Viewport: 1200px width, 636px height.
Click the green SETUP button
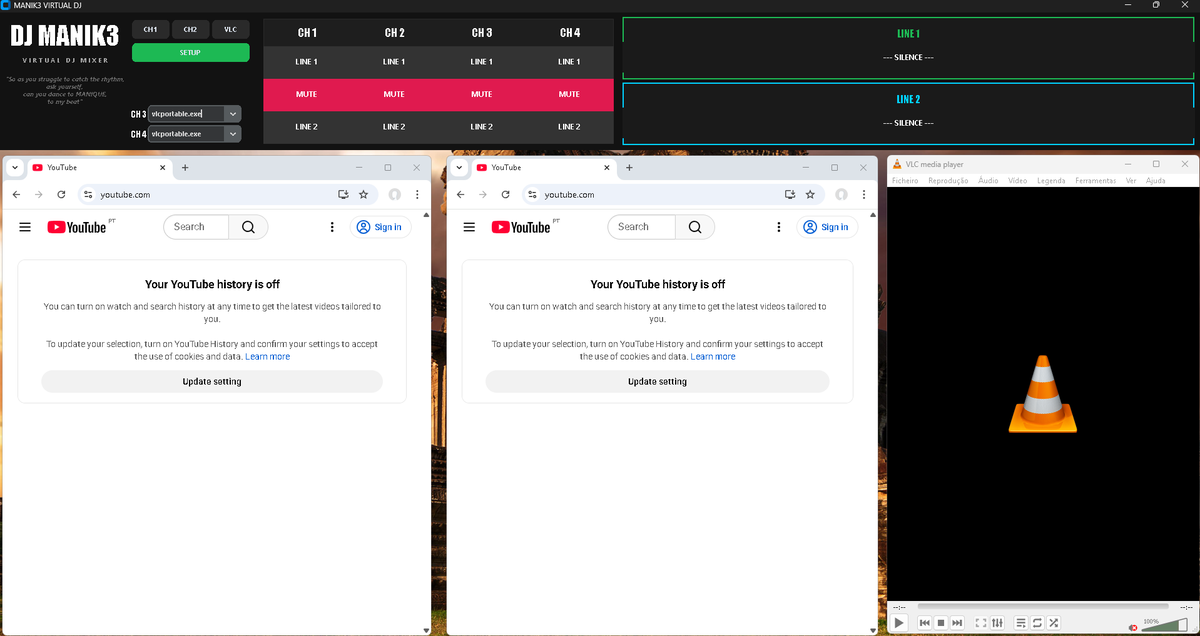click(190, 52)
